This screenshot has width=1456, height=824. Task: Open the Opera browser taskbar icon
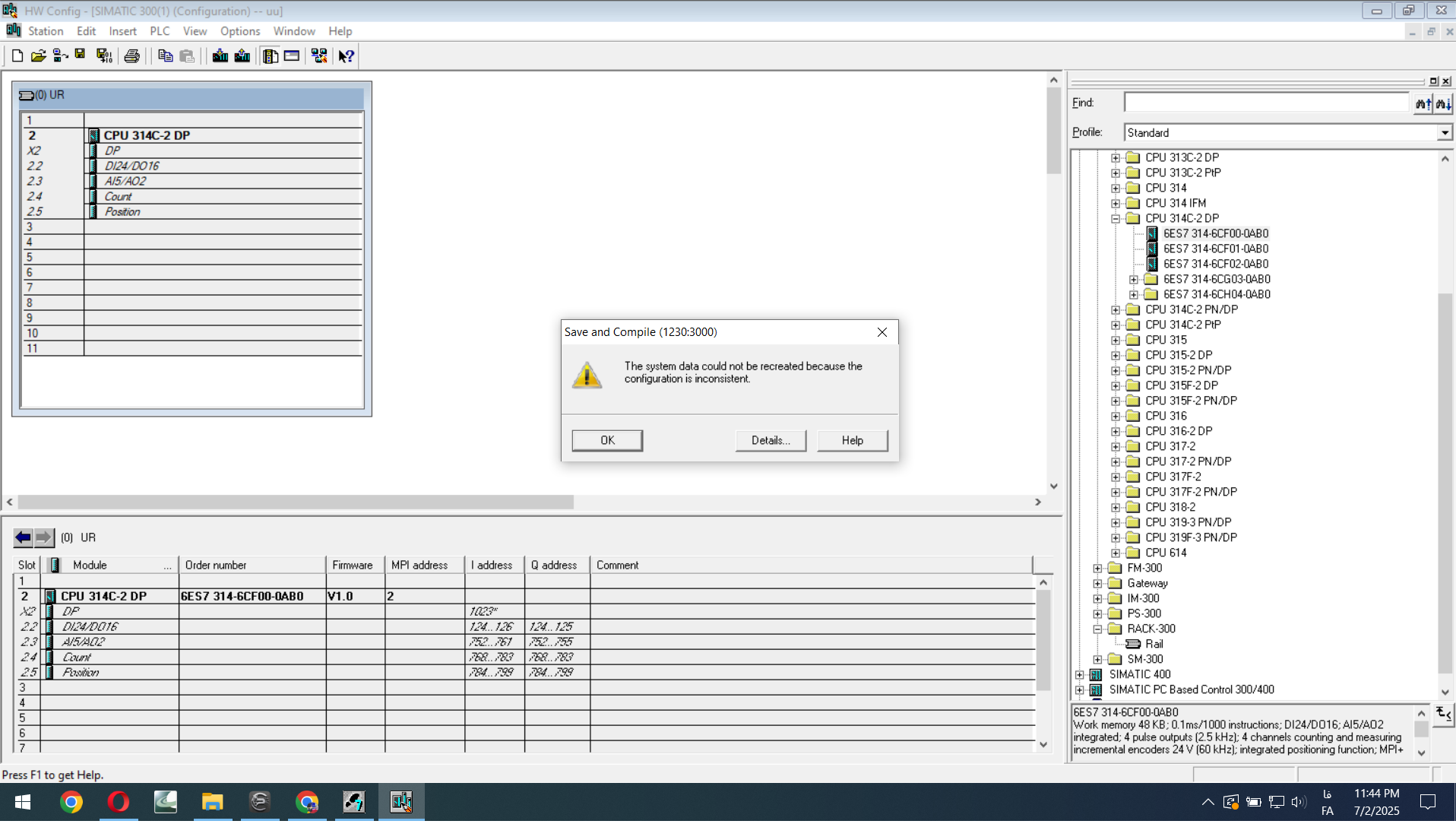[x=119, y=803]
